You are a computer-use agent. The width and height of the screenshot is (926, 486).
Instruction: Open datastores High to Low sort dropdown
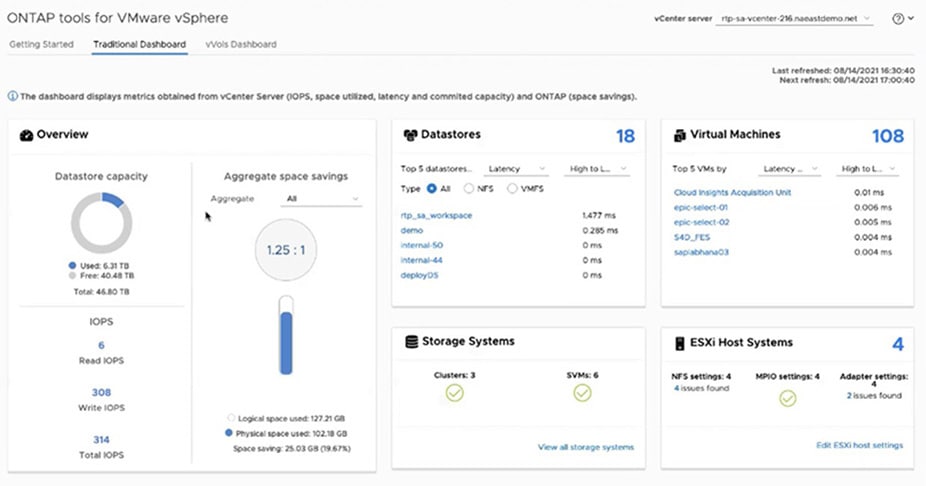point(596,169)
